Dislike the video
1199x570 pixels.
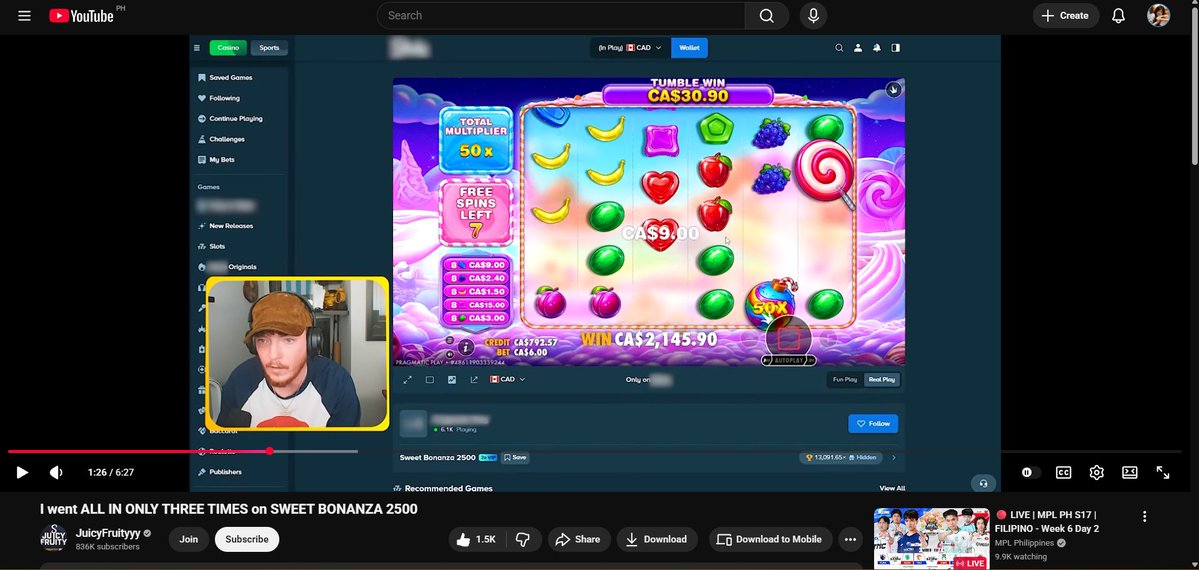point(523,539)
